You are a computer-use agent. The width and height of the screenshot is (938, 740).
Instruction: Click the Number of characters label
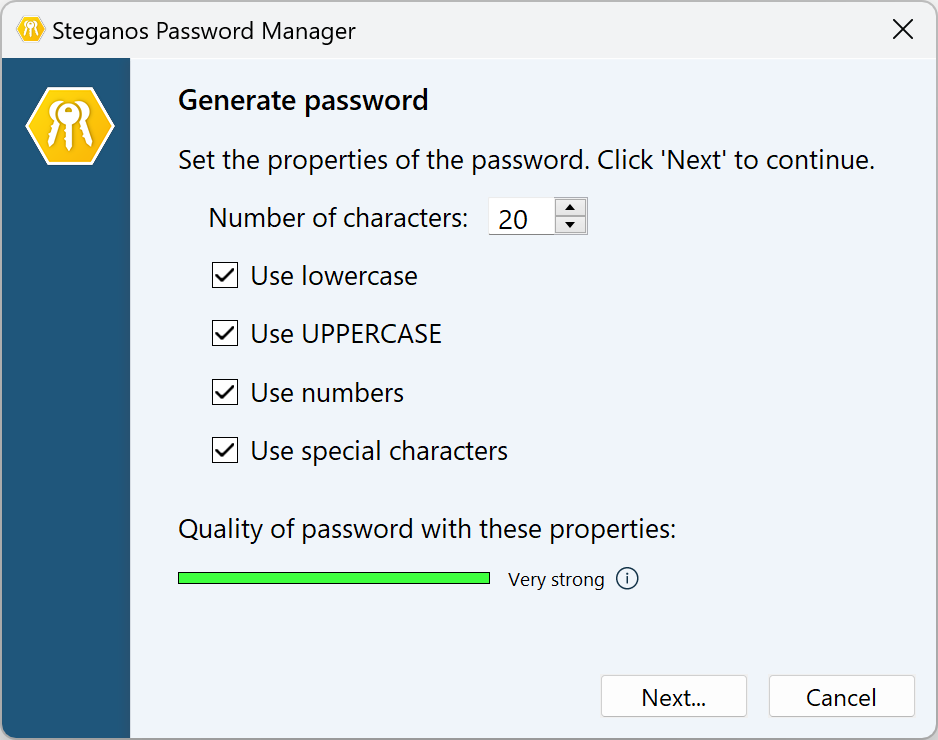[x=338, y=218]
